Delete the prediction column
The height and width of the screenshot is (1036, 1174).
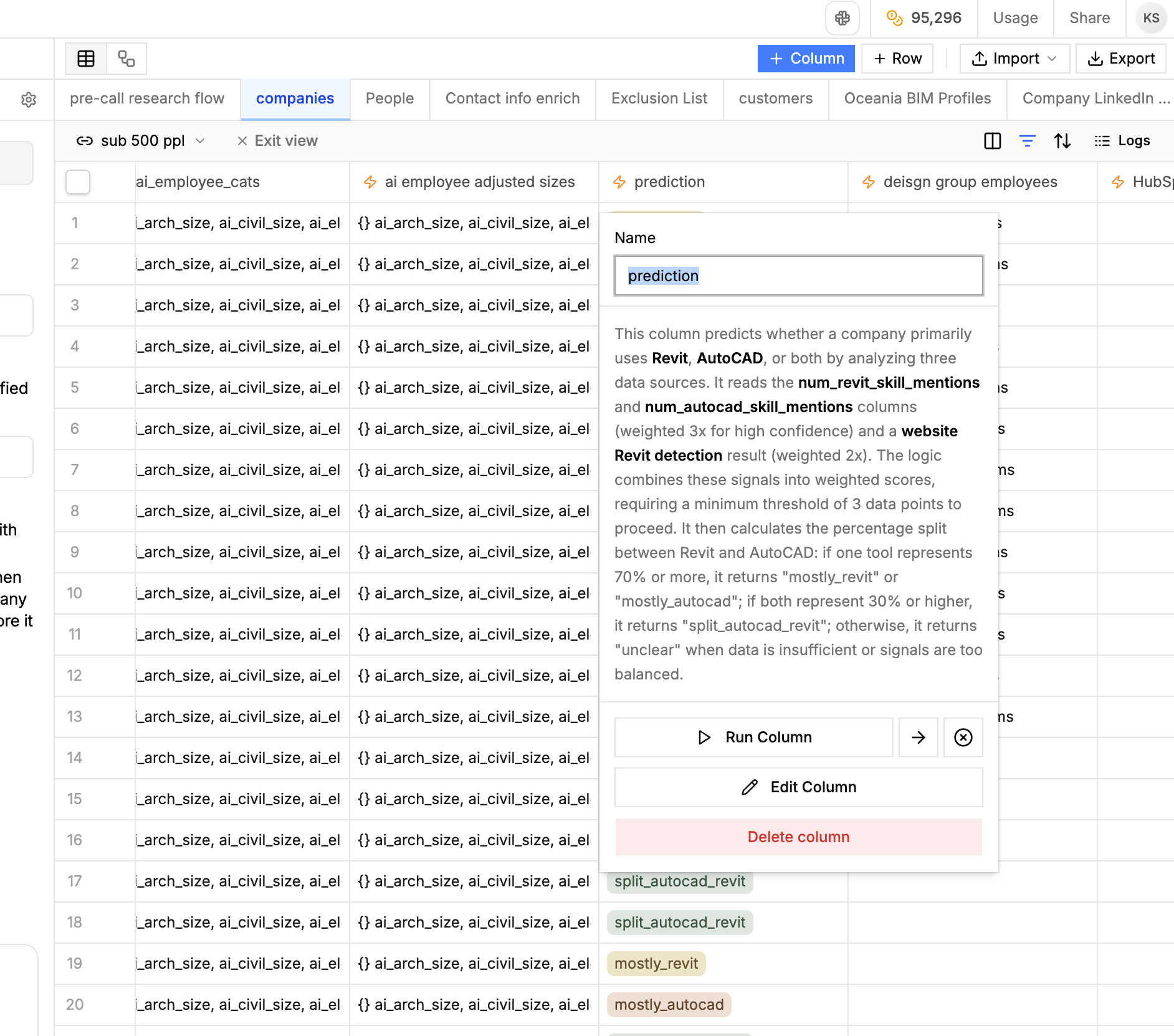(x=798, y=837)
